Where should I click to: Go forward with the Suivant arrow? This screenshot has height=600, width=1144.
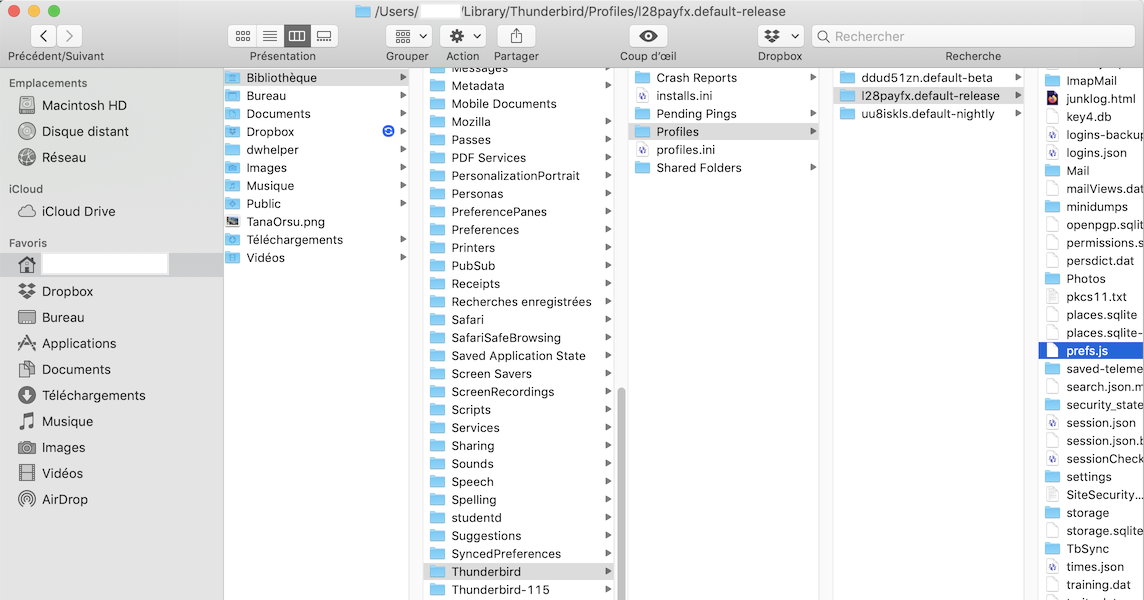pos(69,36)
